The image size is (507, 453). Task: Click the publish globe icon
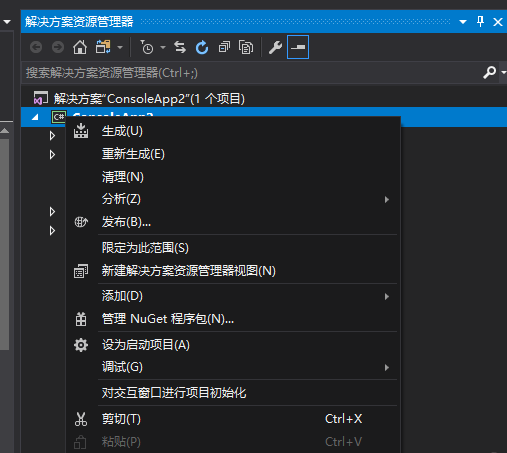pyautogui.click(x=81, y=222)
